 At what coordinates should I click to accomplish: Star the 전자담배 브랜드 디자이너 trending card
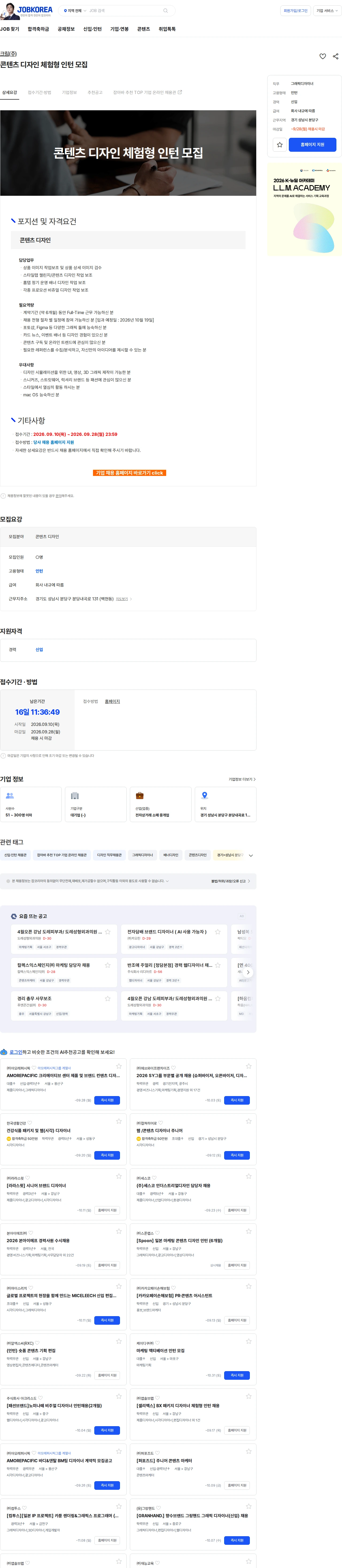(217, 931)
